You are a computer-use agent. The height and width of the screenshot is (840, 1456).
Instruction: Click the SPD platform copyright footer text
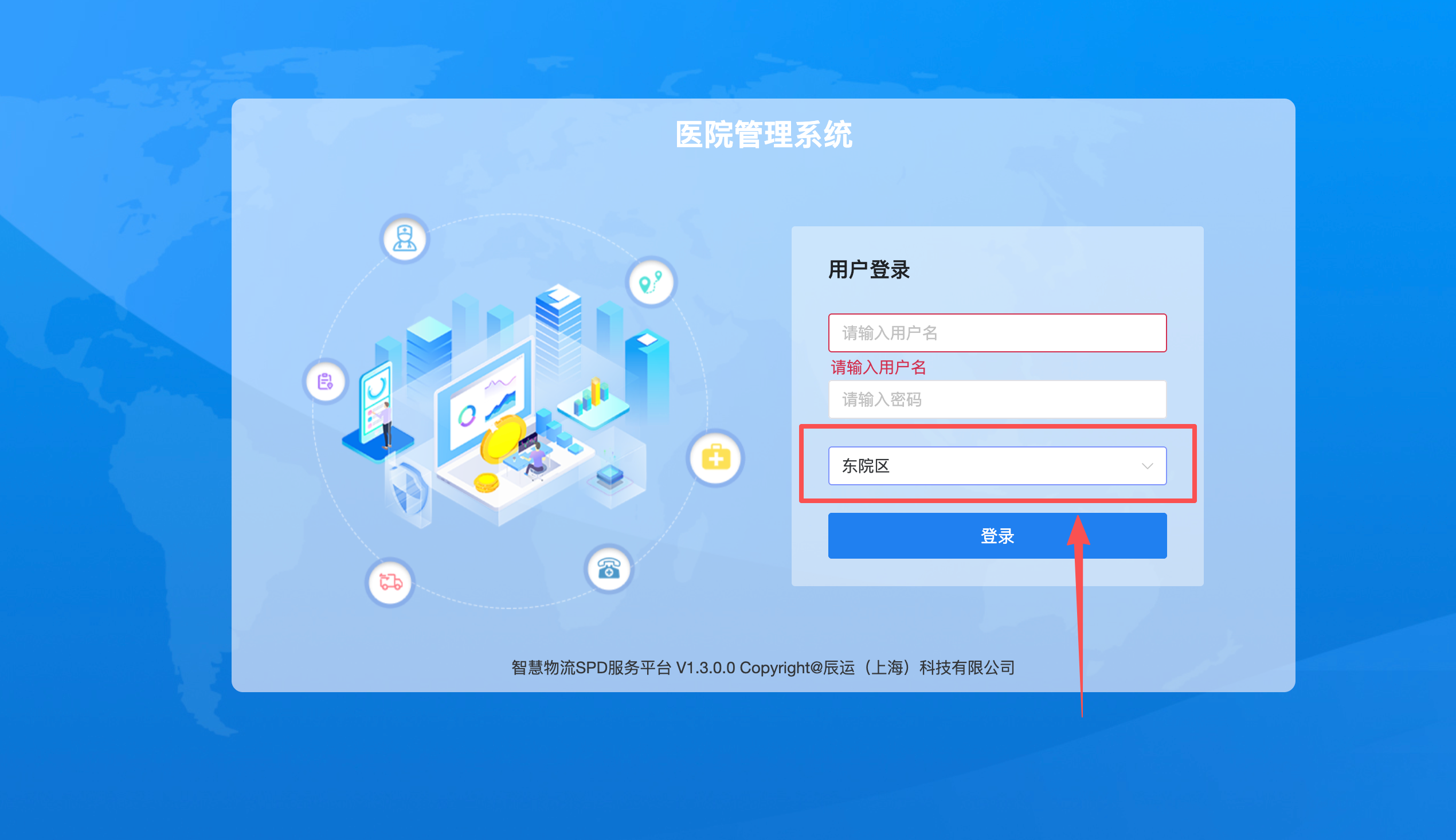point(763,668)
